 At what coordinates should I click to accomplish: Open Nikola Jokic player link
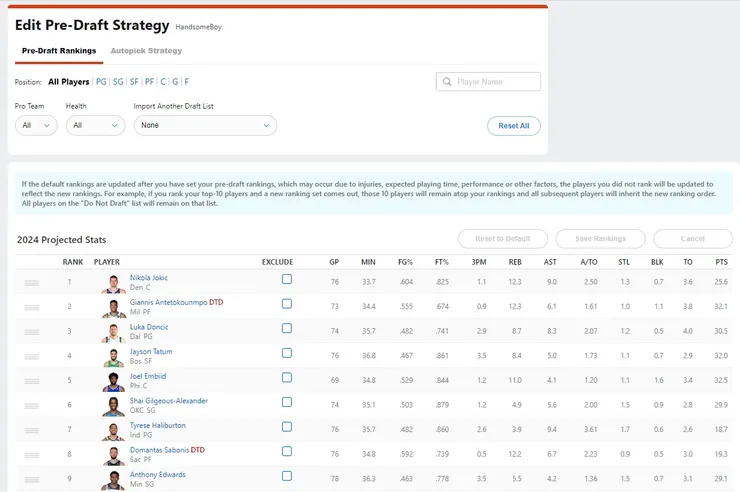[149, 278]
